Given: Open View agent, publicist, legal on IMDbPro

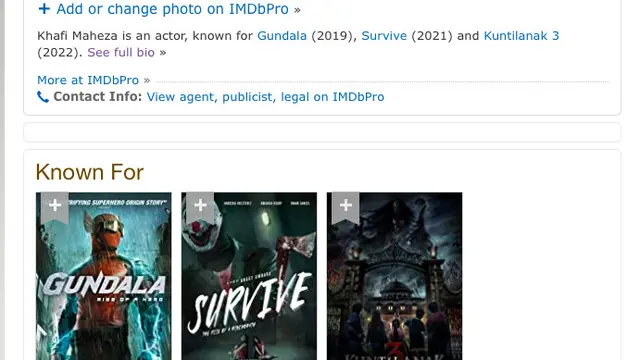Looking at the screenshot, I should 265,97.
